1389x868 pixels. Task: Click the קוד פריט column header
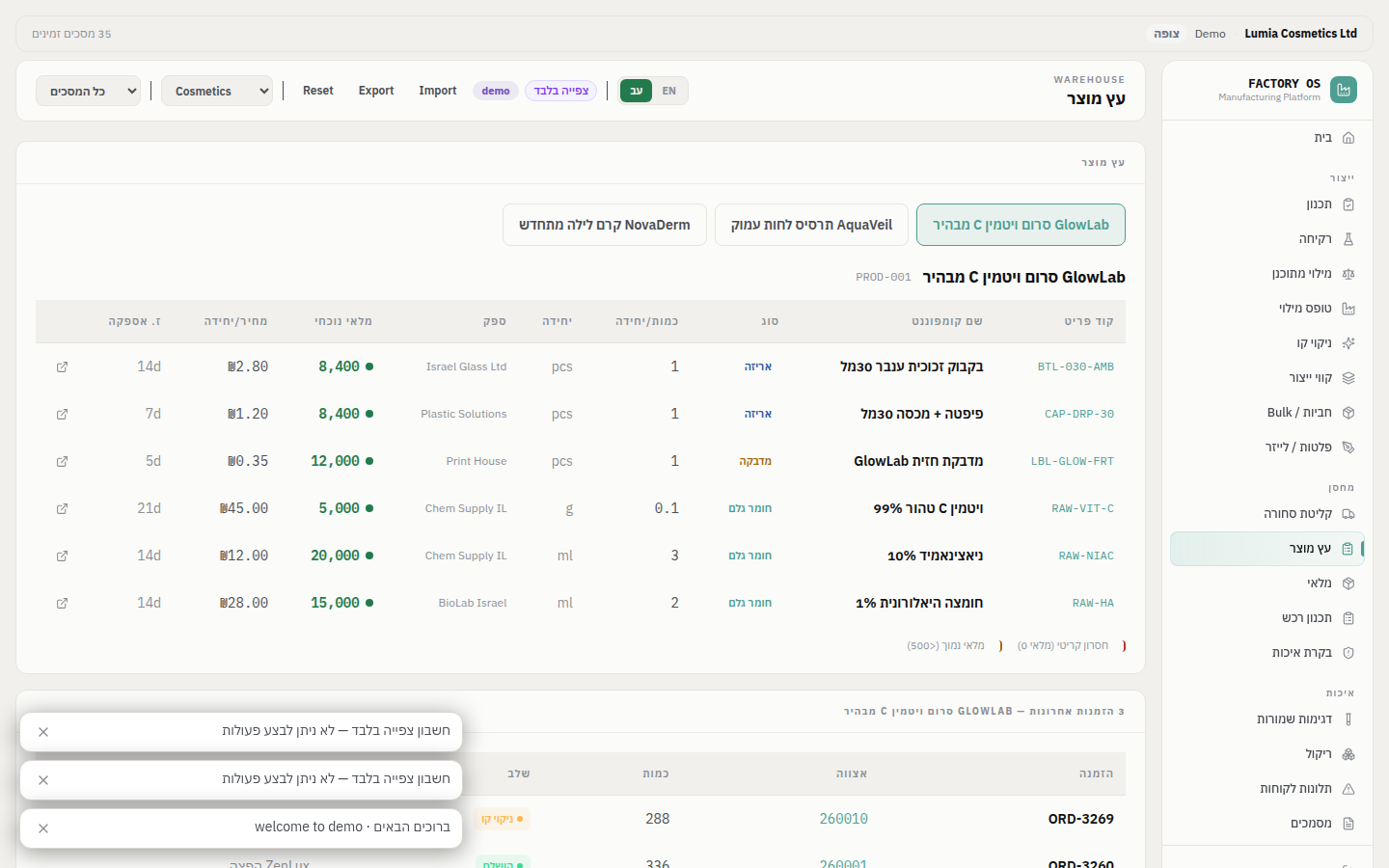[1089, 321]
